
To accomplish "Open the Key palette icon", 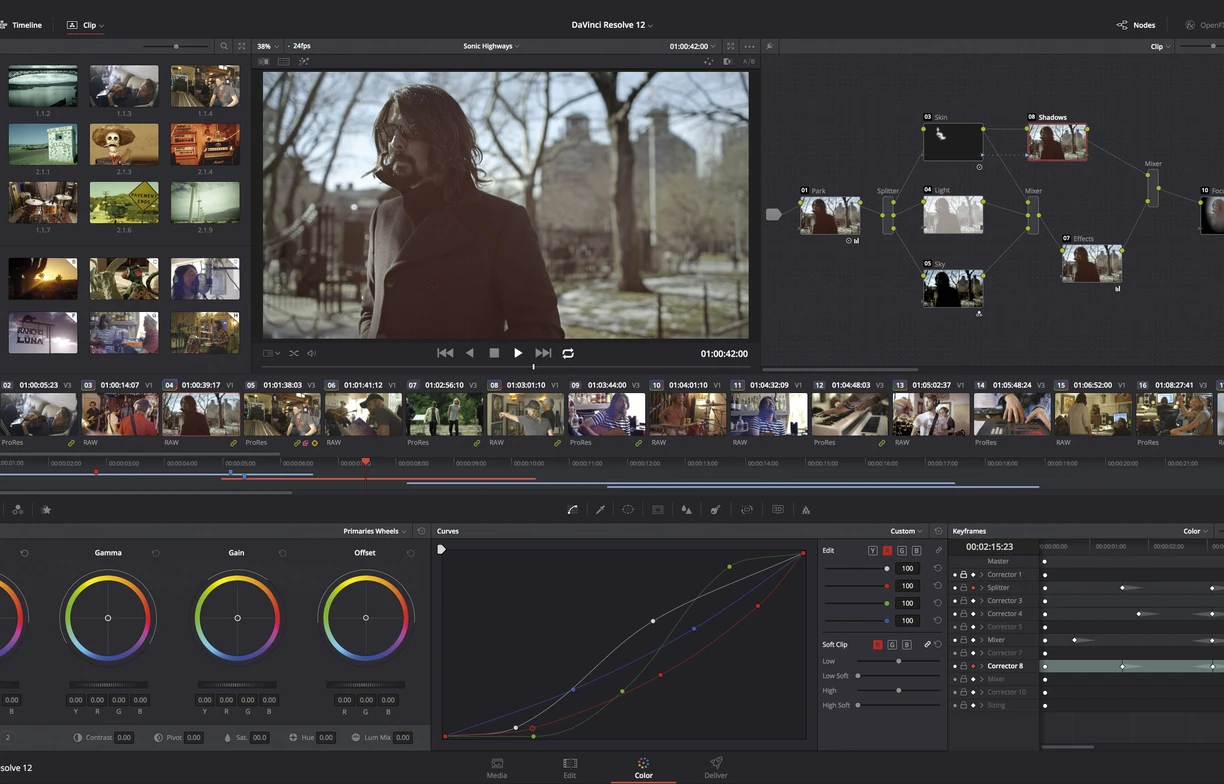I will [x=713, y=509].
